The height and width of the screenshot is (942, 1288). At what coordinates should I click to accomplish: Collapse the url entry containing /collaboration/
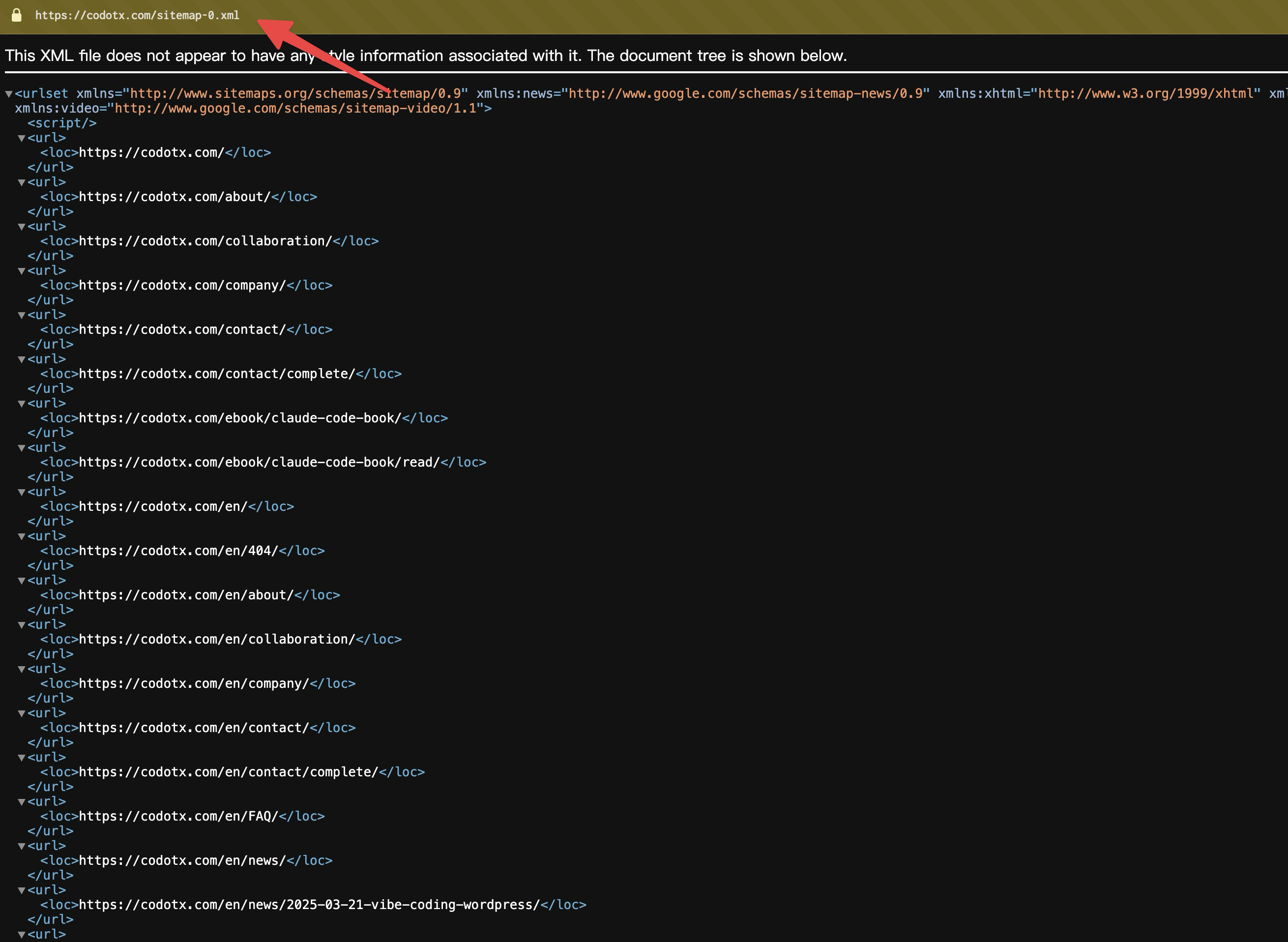click(x=22, y=226)
